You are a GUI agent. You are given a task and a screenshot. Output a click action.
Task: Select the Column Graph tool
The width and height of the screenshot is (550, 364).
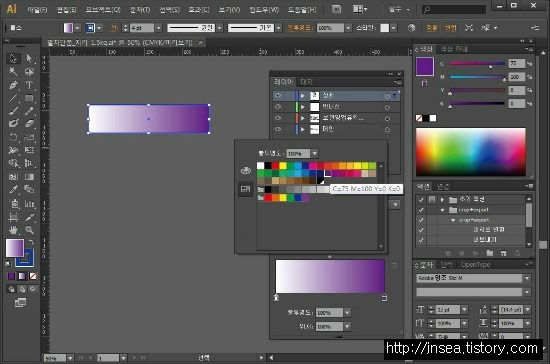pyautogui.click(x=29, y=203)
